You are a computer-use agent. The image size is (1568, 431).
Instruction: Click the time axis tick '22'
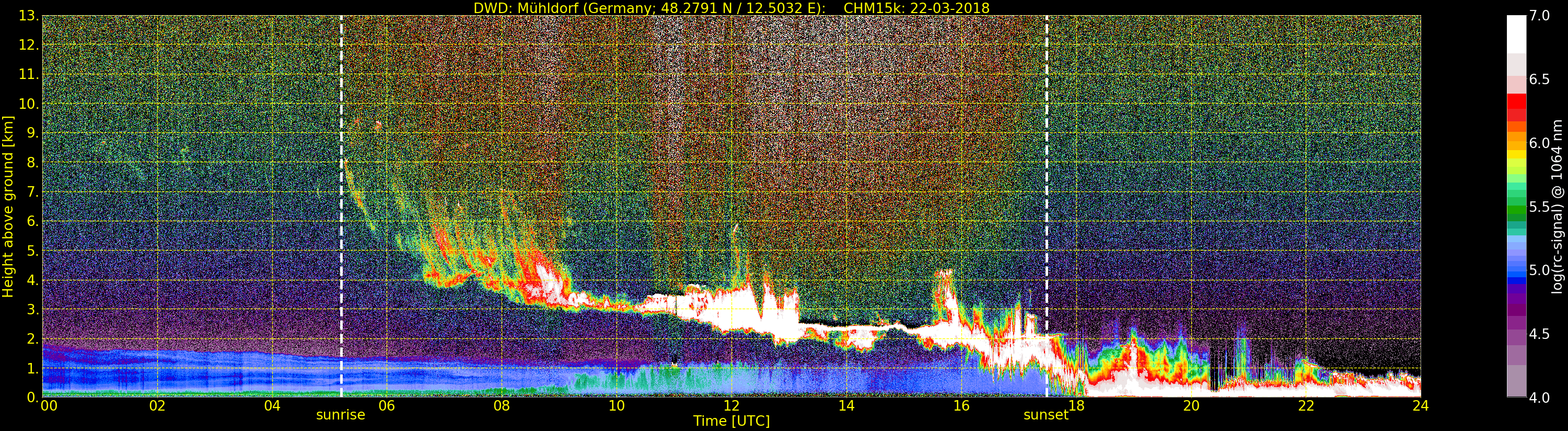[x=1306, y=406]
